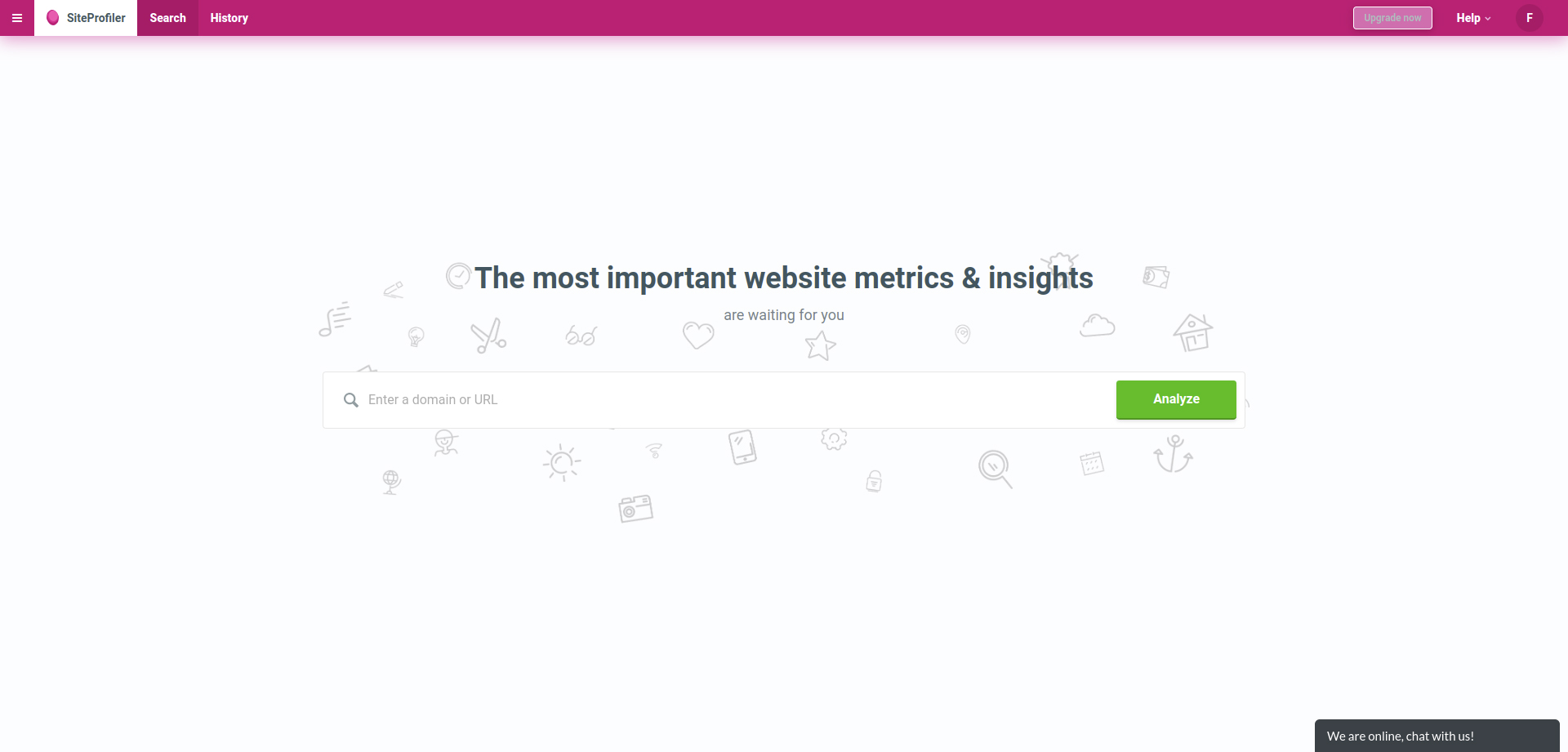Open the hamburger menu icon
This screenshot has width=1568, height=752.
[x=16, y=18]
